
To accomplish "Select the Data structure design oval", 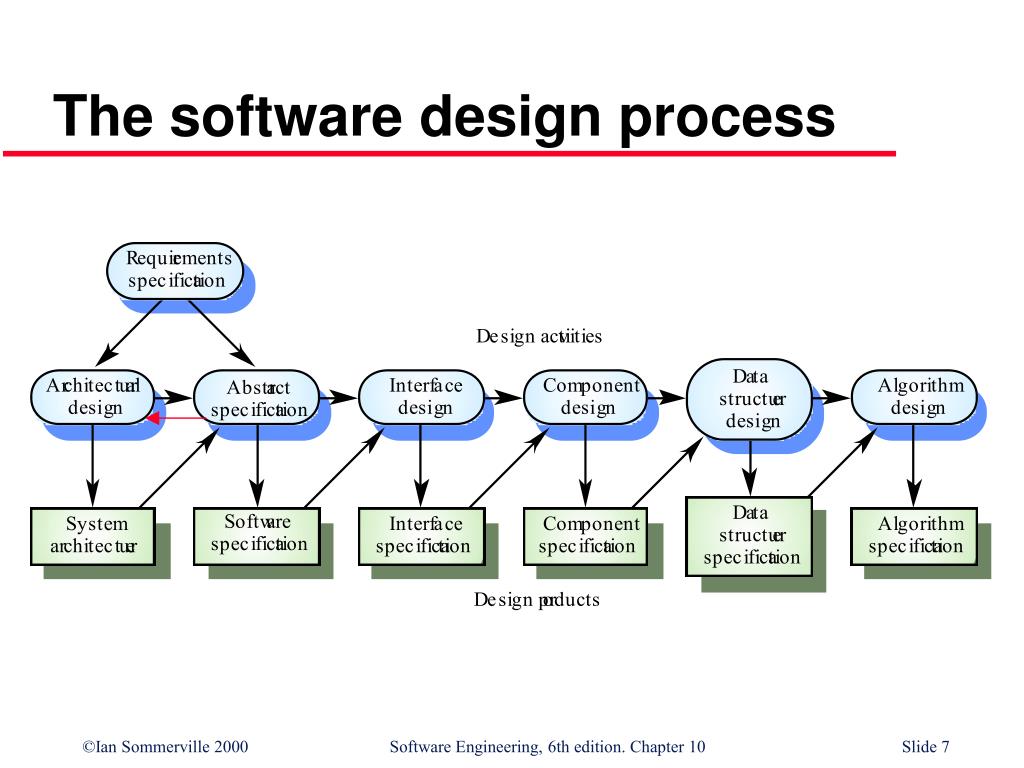I will (750, 399).
